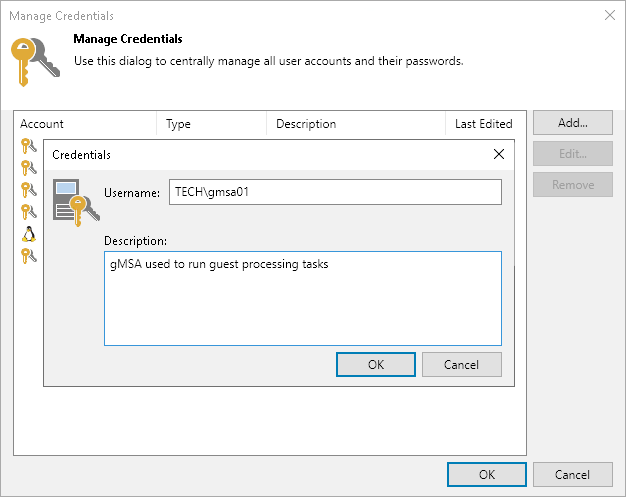
Task: Select the topmost key icon in account list
Action: click(x=29, y=146)
